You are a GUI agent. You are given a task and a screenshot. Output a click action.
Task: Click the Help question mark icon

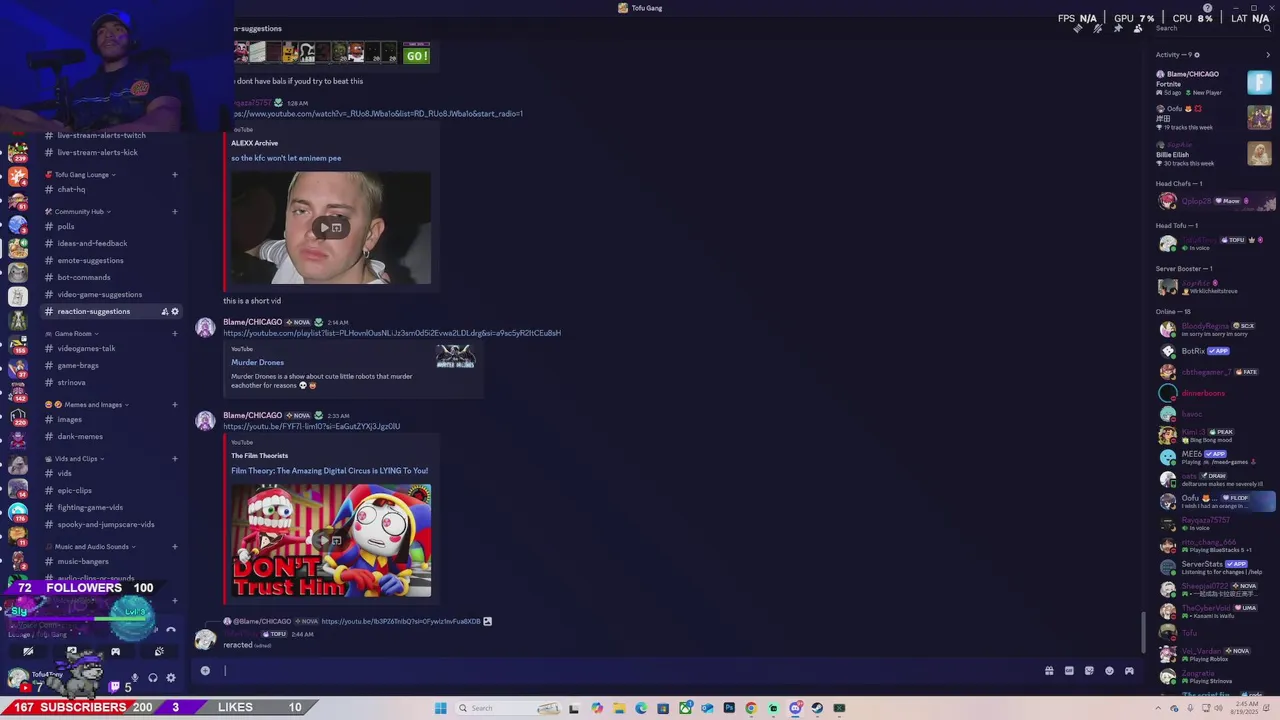pyautogui.click(x=1207, y=8)
